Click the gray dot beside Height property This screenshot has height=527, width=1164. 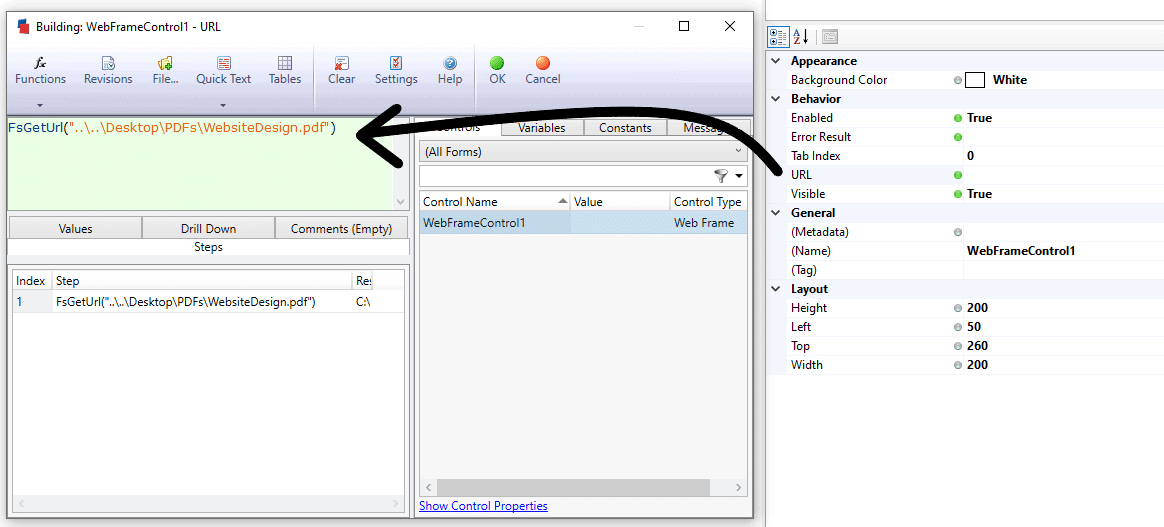coord(958,308)
